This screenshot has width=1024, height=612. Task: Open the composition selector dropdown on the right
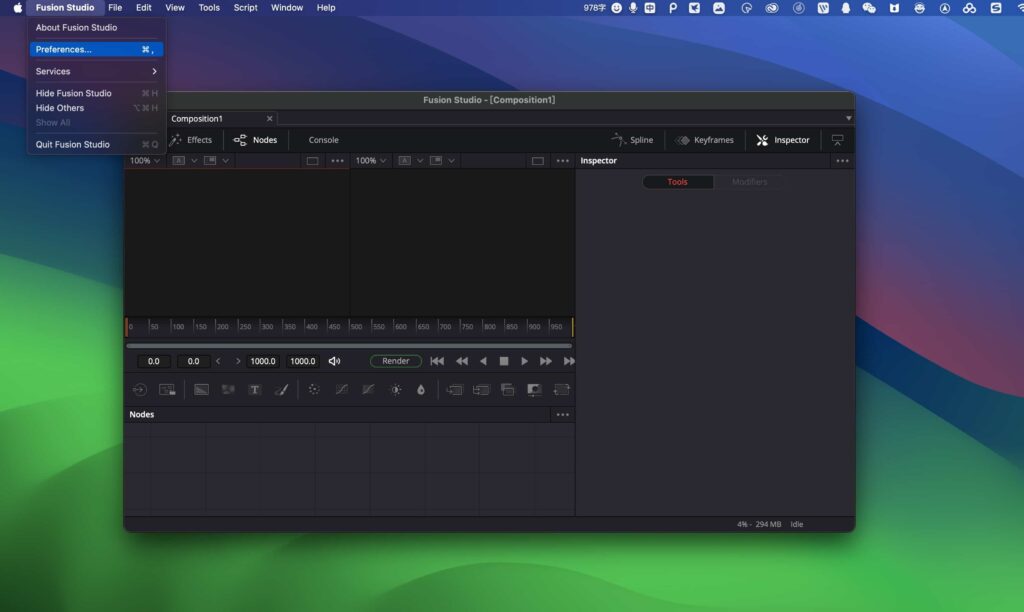pos(848,118)
